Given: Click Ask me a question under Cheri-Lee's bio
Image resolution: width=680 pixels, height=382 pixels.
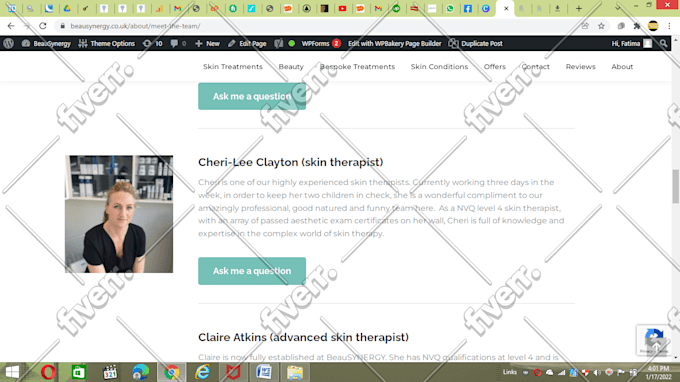Looking at the screenshot, I should [x=252, y=271].
